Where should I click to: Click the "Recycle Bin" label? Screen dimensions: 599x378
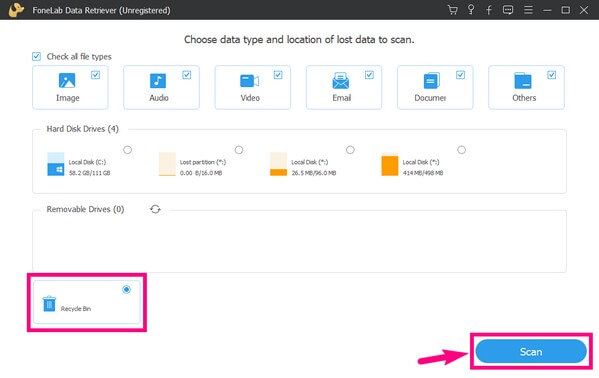pyautogui.click(x=76, y=308)
